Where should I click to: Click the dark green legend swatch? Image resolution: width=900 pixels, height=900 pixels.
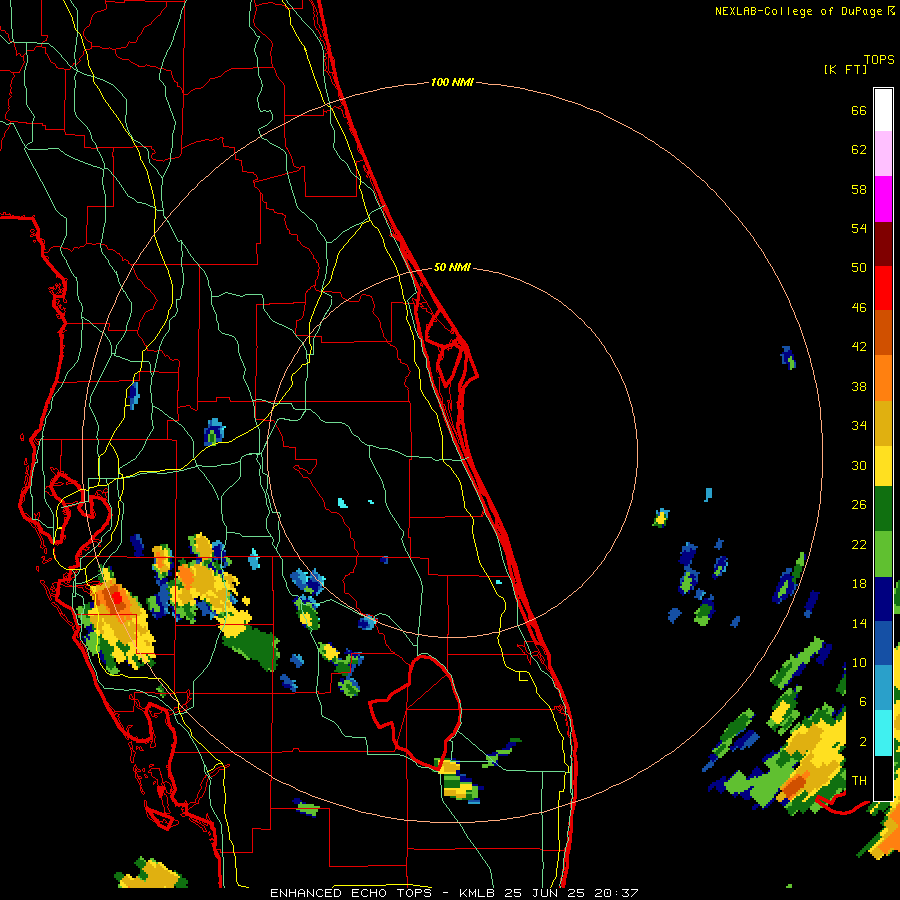pyautogui.click(x=883, y=509)
